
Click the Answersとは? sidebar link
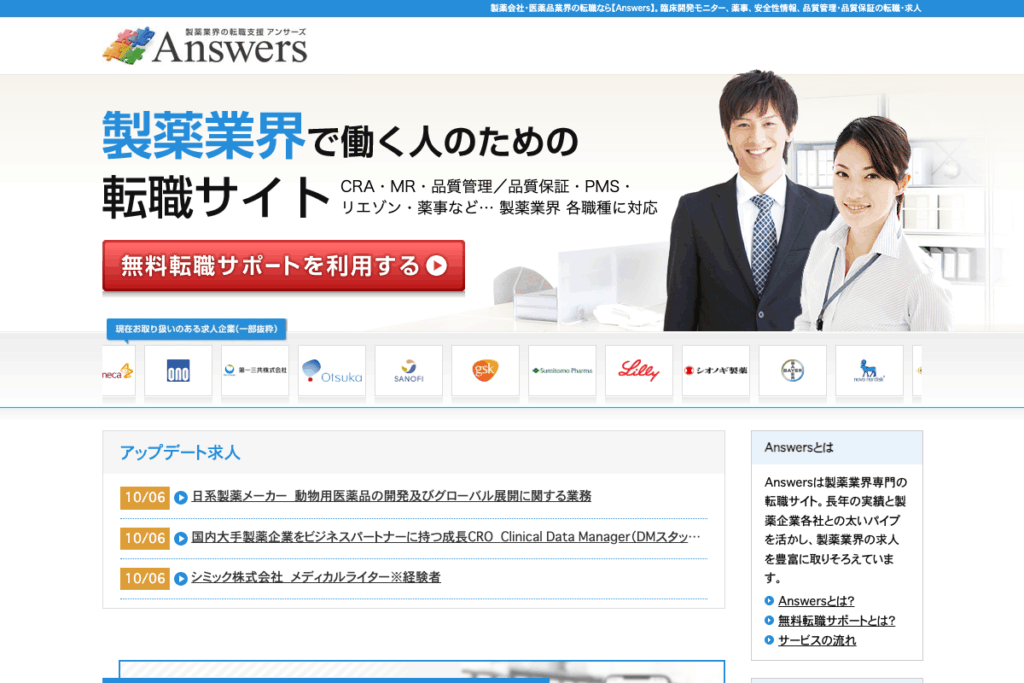coord(816,601)
